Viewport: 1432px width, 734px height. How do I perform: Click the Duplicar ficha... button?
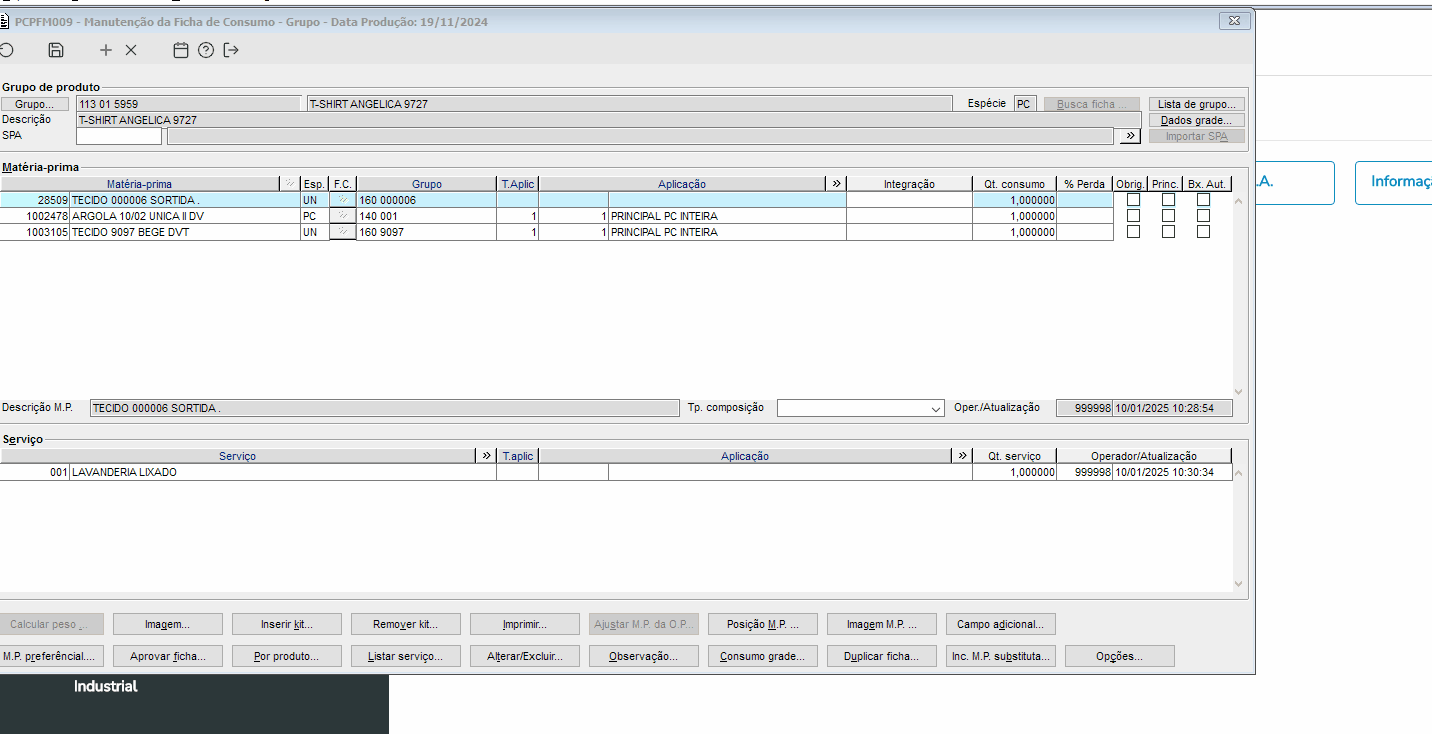(881, 656)
